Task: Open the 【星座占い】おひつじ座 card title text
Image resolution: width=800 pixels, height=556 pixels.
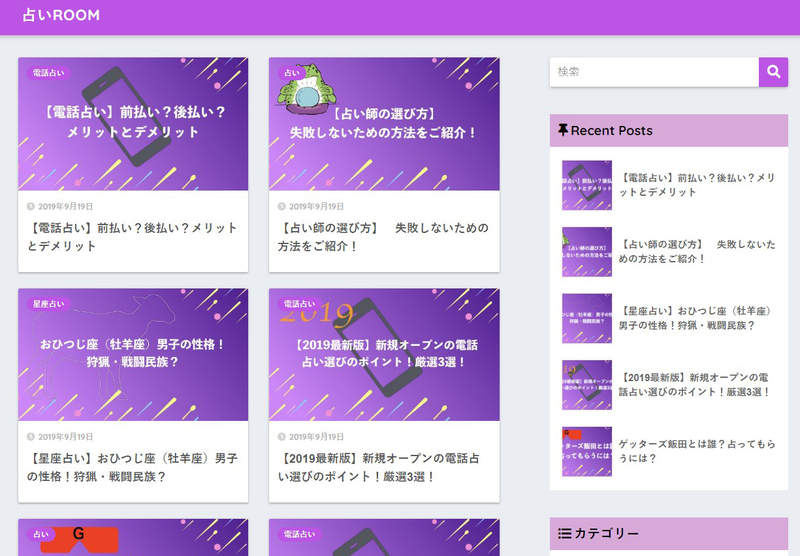Action: pyautogui.click(x=132, y=467)
